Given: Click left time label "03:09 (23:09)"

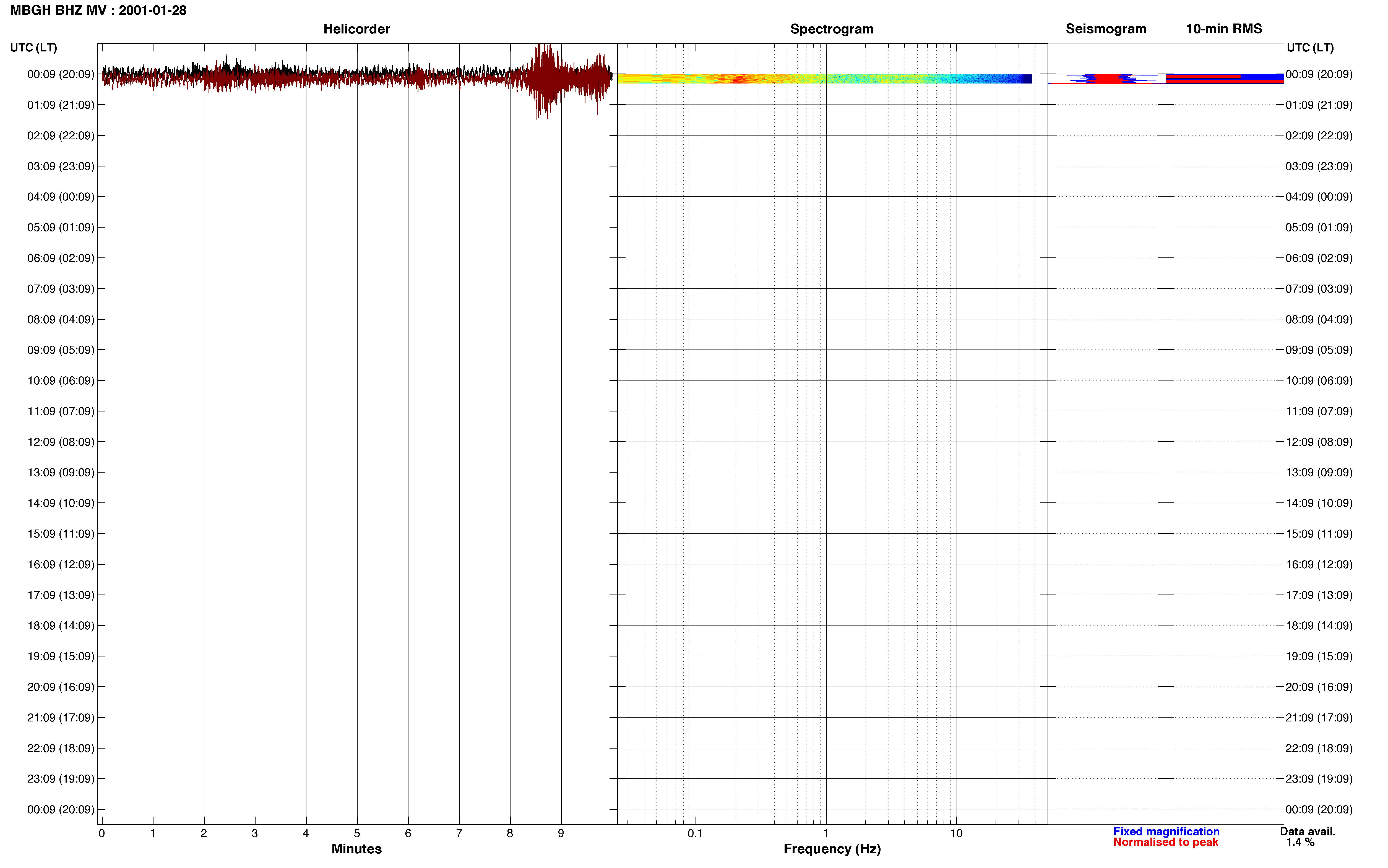Looking at the screenshot, I should click(x=60, y=166).
